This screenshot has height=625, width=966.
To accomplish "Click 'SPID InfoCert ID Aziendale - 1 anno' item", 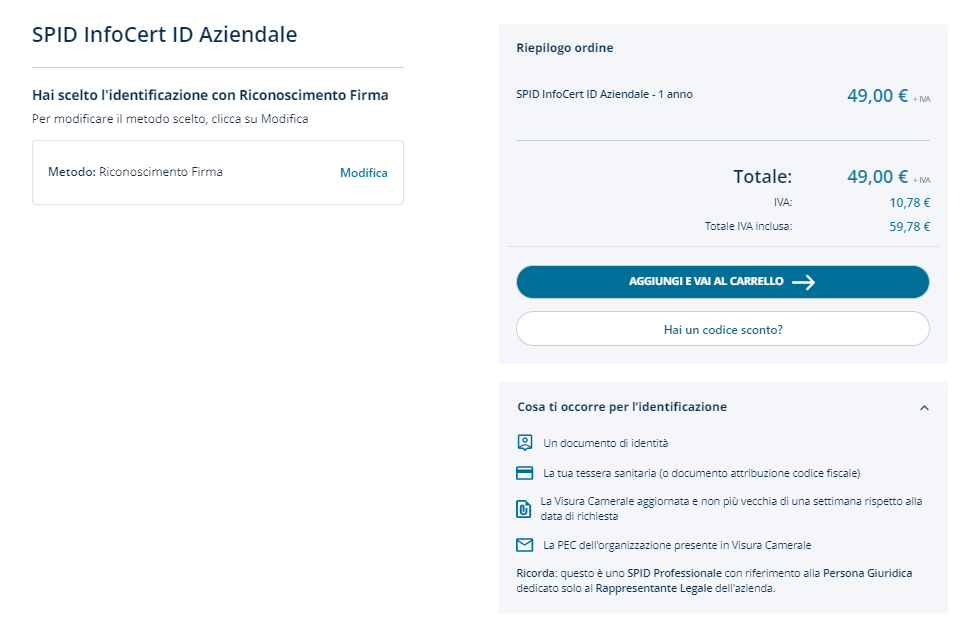I will pos(604,95).
